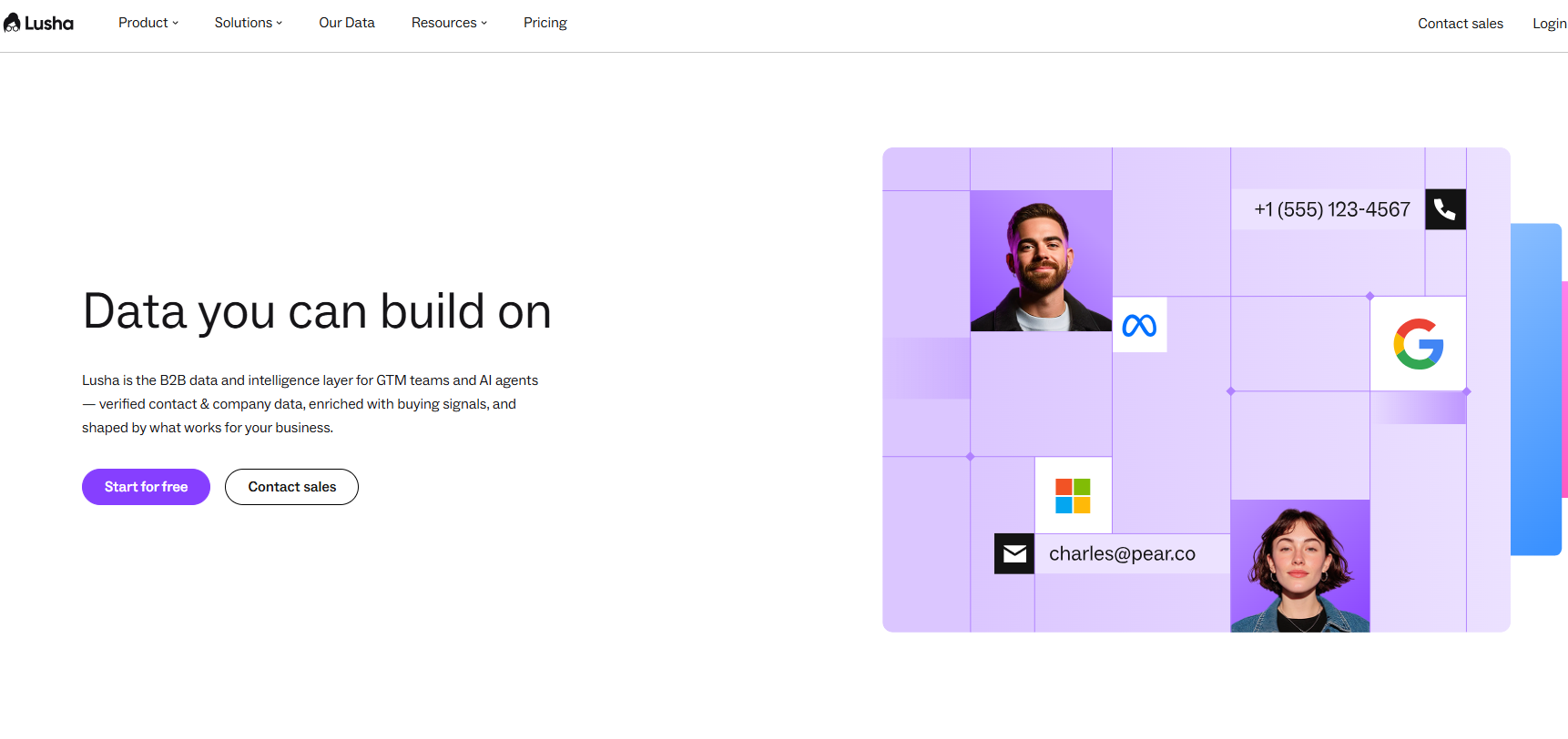Click the outlined Contact sales button
The image size is (1568, 739).
point(291,487)
